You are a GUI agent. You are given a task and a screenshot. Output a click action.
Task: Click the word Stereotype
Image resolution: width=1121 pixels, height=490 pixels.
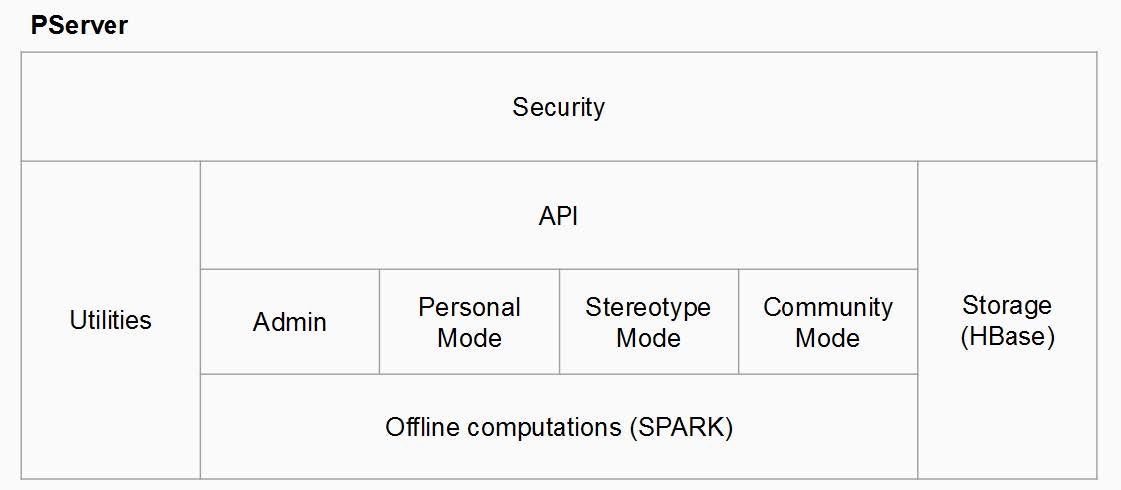click(648, 307)
